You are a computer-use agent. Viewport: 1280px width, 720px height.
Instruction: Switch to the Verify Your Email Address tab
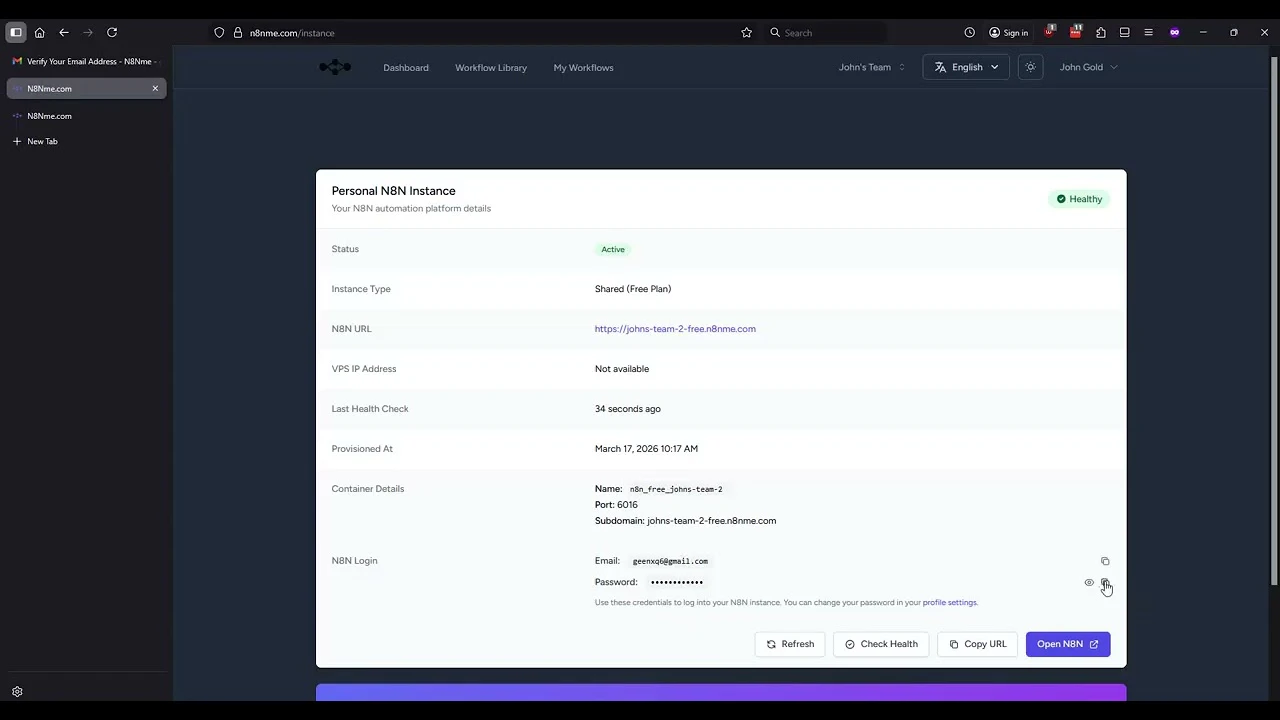coord(86,61)
